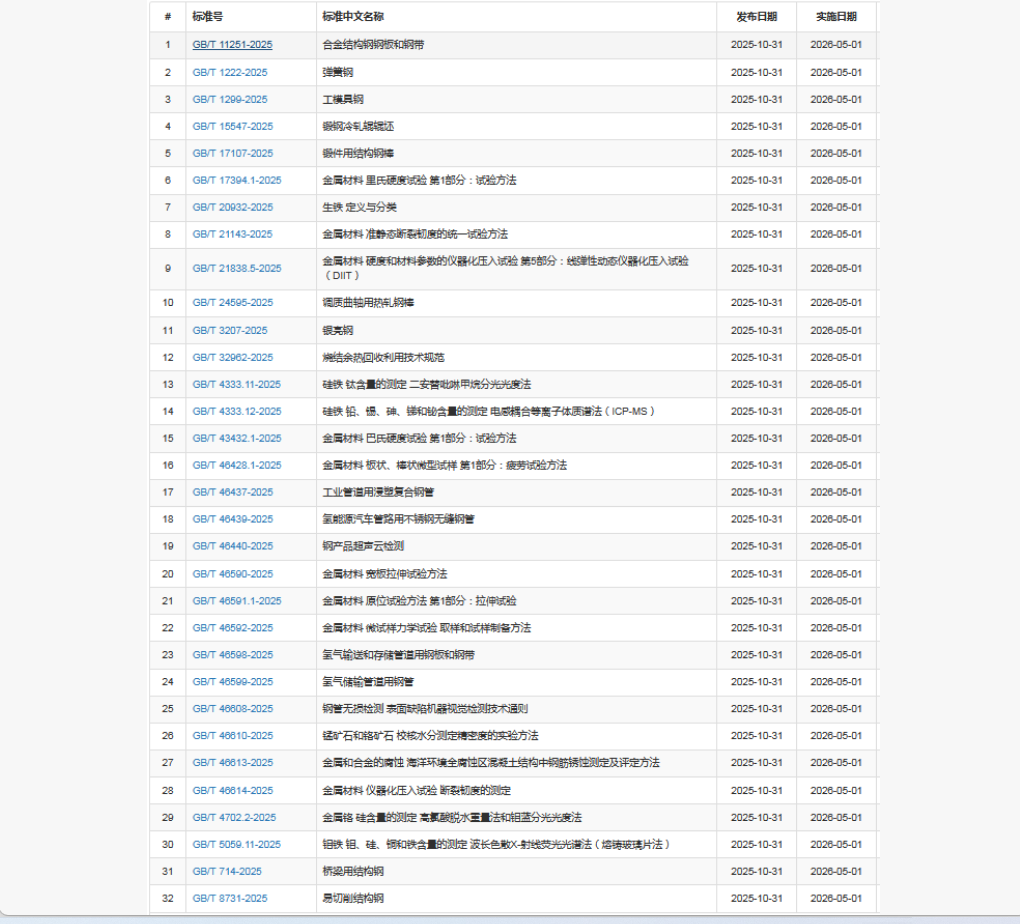Click the GB/T 46440-2025 link

tap(232, 546)
